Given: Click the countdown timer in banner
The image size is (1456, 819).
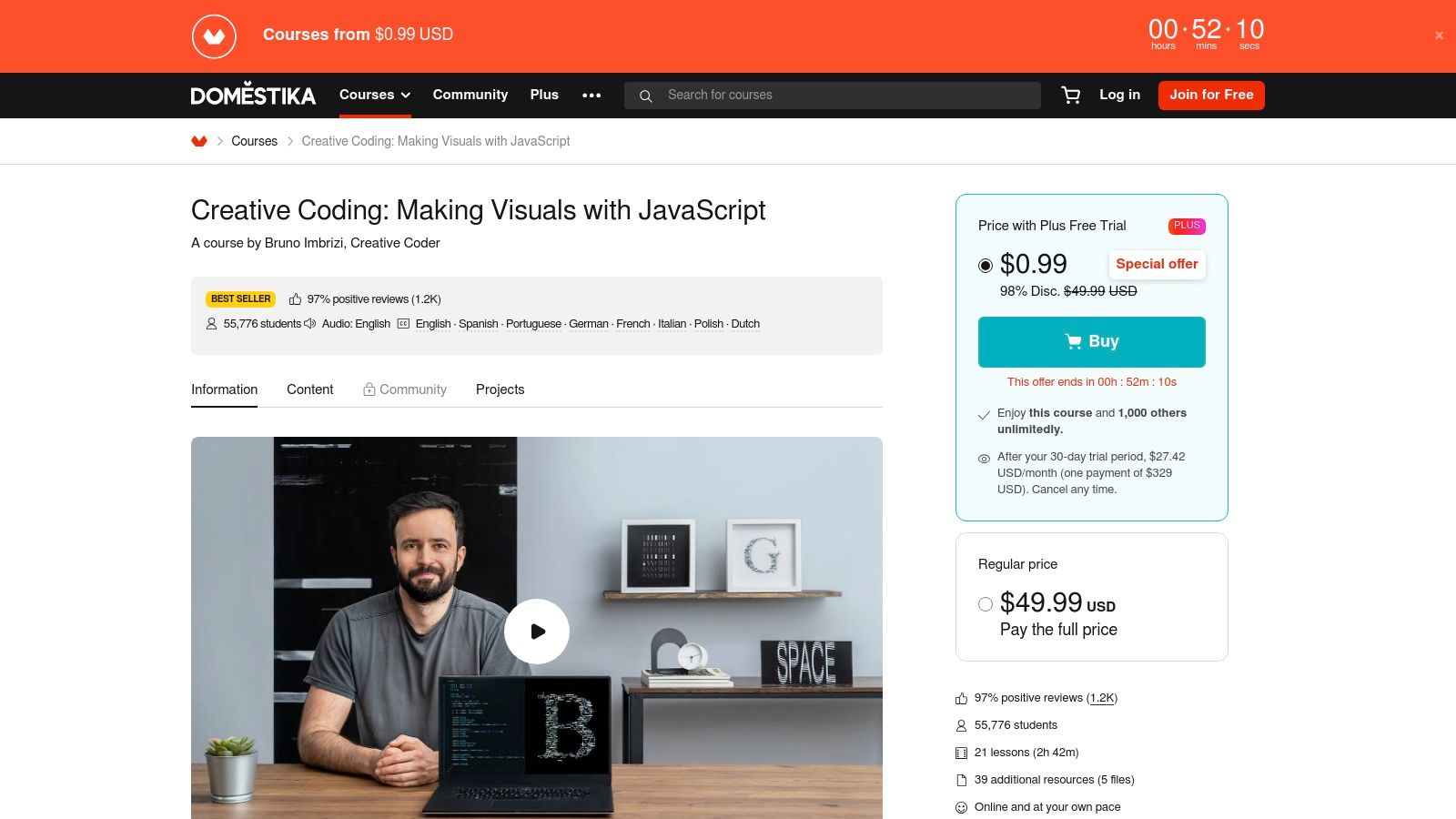Looking at the screenshot, I should pyautogui.click(x=1206, y=35).
